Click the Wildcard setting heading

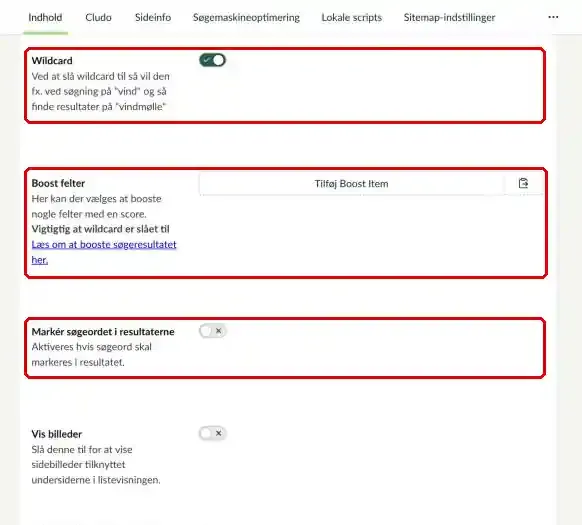(x=52, y=61)
